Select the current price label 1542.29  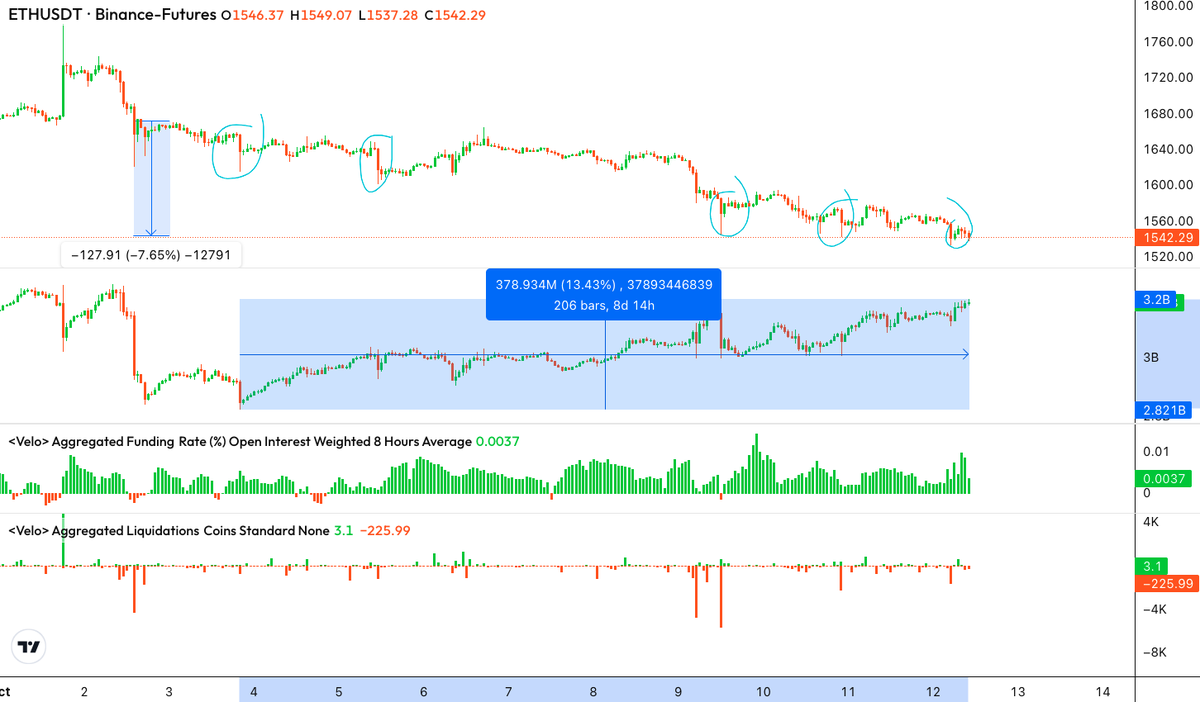pos(1166,238)
